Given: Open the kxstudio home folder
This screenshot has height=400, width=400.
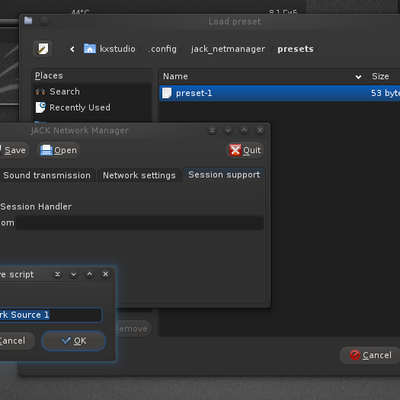Looking at the screenshot, I should pyautogui.click(x=110, y=49).
